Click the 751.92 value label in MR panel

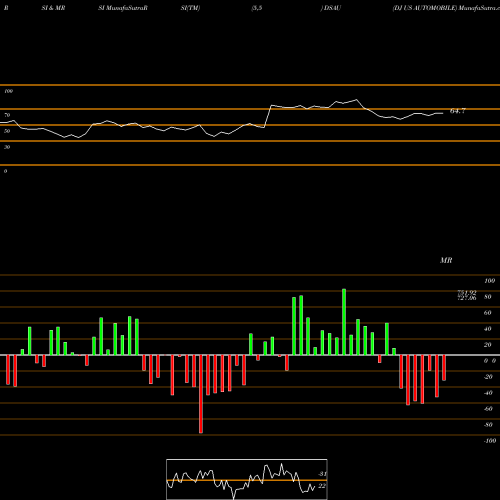(467, 293)
